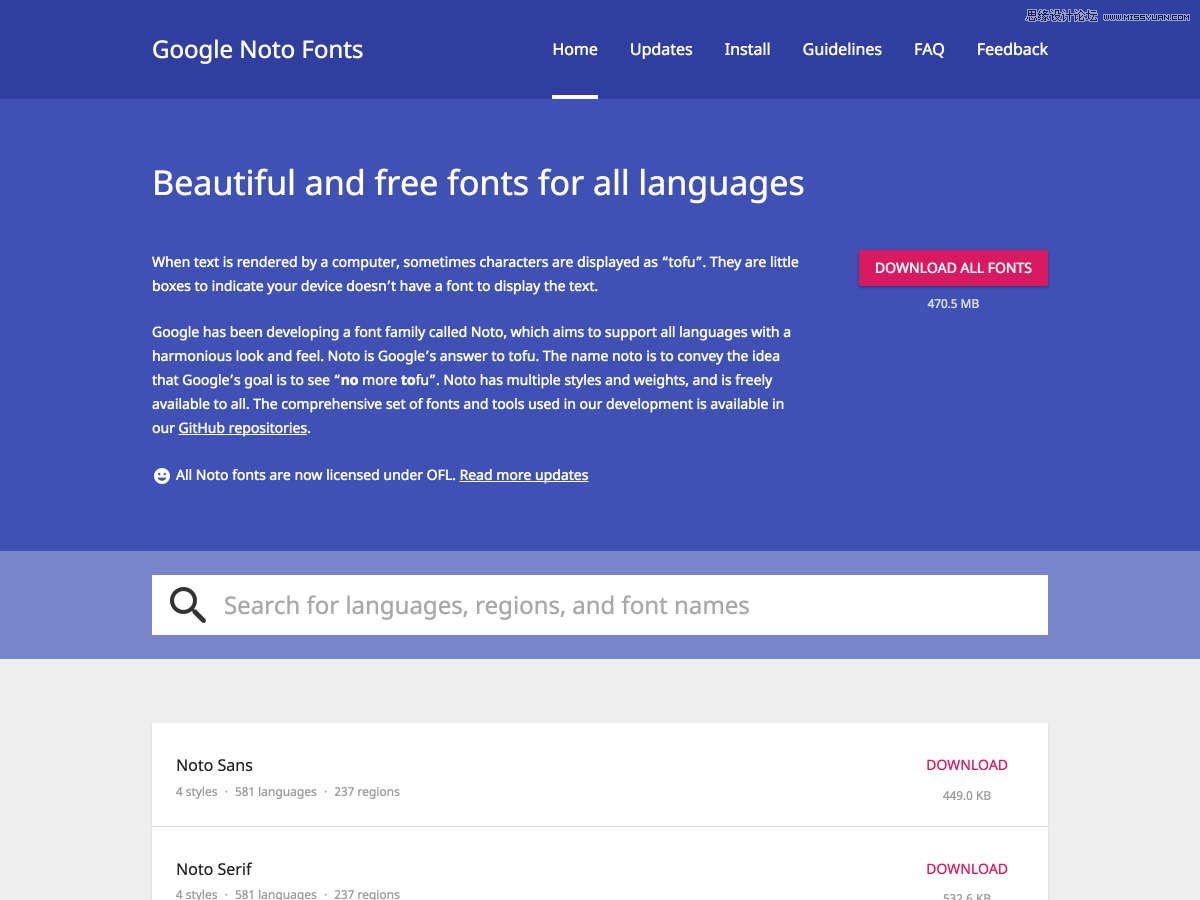This screenshot has width=1200, height=900.
Task: Open the FAQ page
Action: point(929,49)
